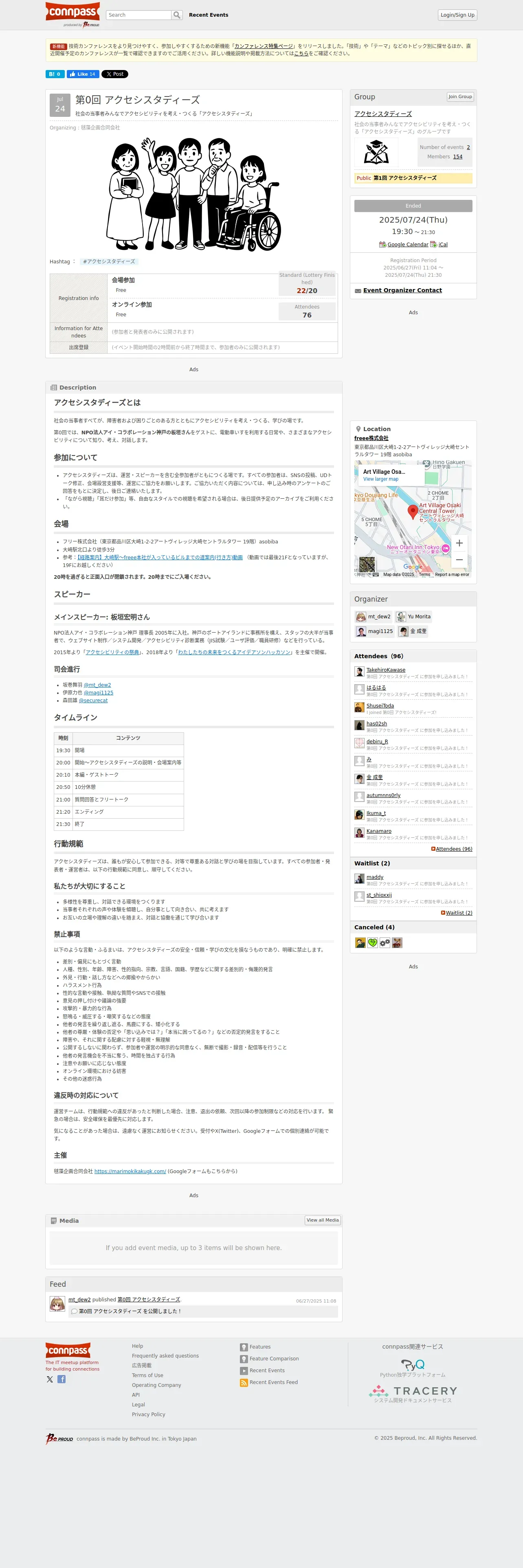Image resolution: width=523 pixels, height=1568 pixels.
Task: Post the event on X
Action: (114, 74)
